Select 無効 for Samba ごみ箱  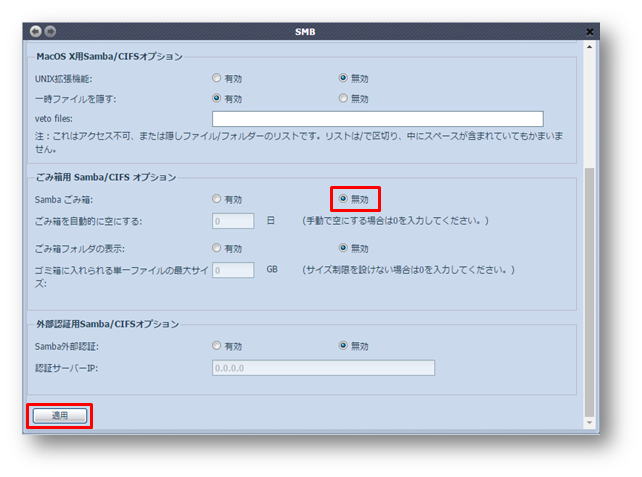pyautogui.click(x=343, y=199)
